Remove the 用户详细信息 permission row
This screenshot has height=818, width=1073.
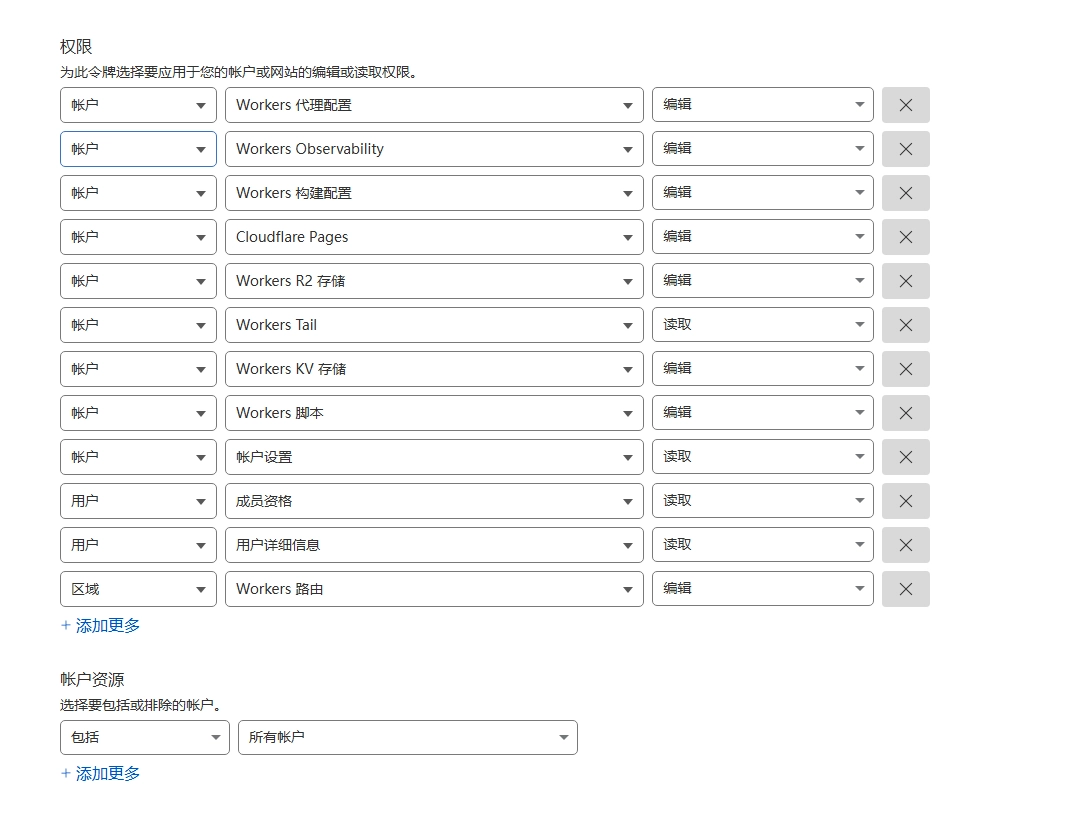(905, 545)
